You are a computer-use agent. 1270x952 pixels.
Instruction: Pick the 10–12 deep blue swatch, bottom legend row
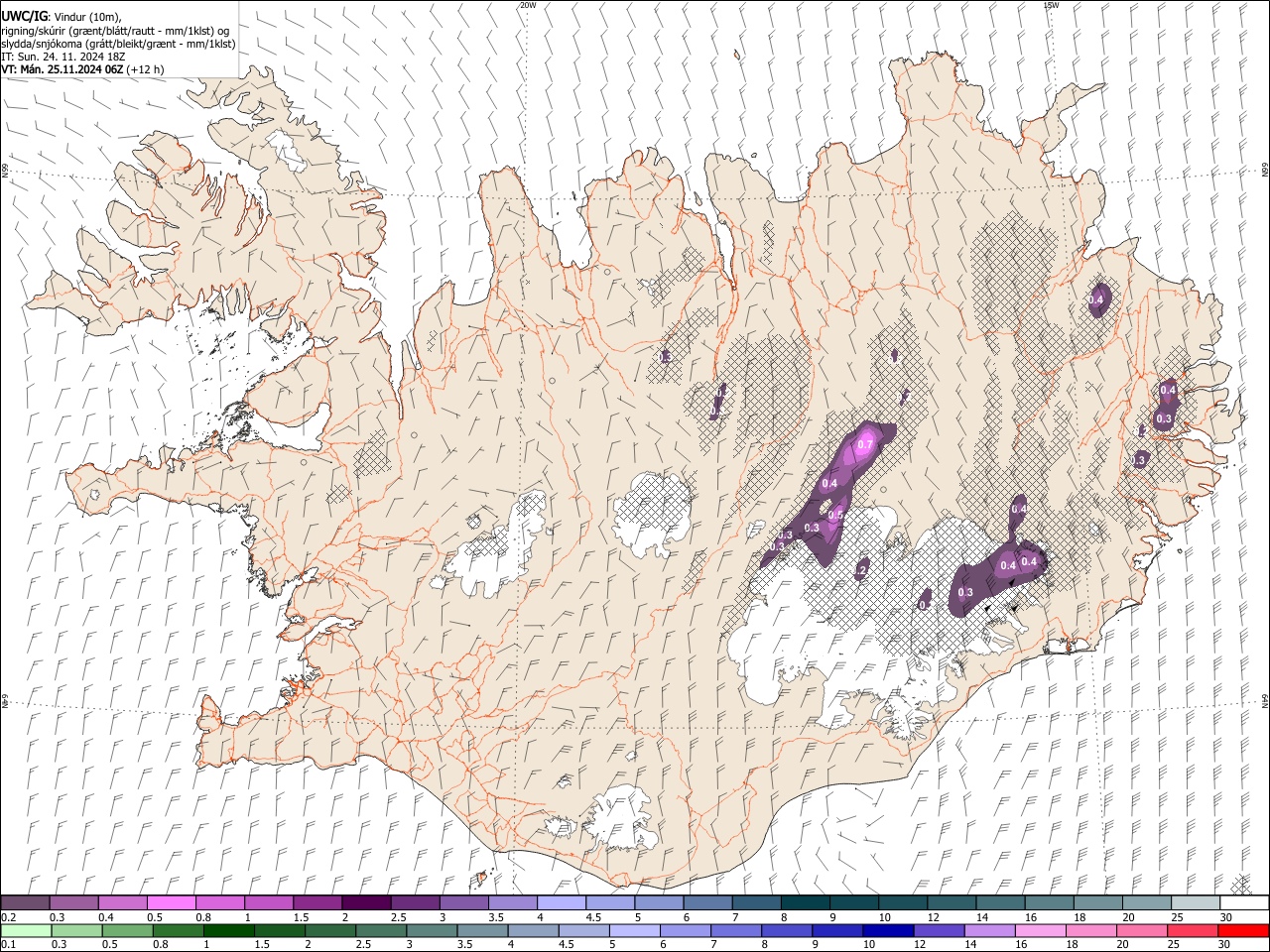point(888,930)
